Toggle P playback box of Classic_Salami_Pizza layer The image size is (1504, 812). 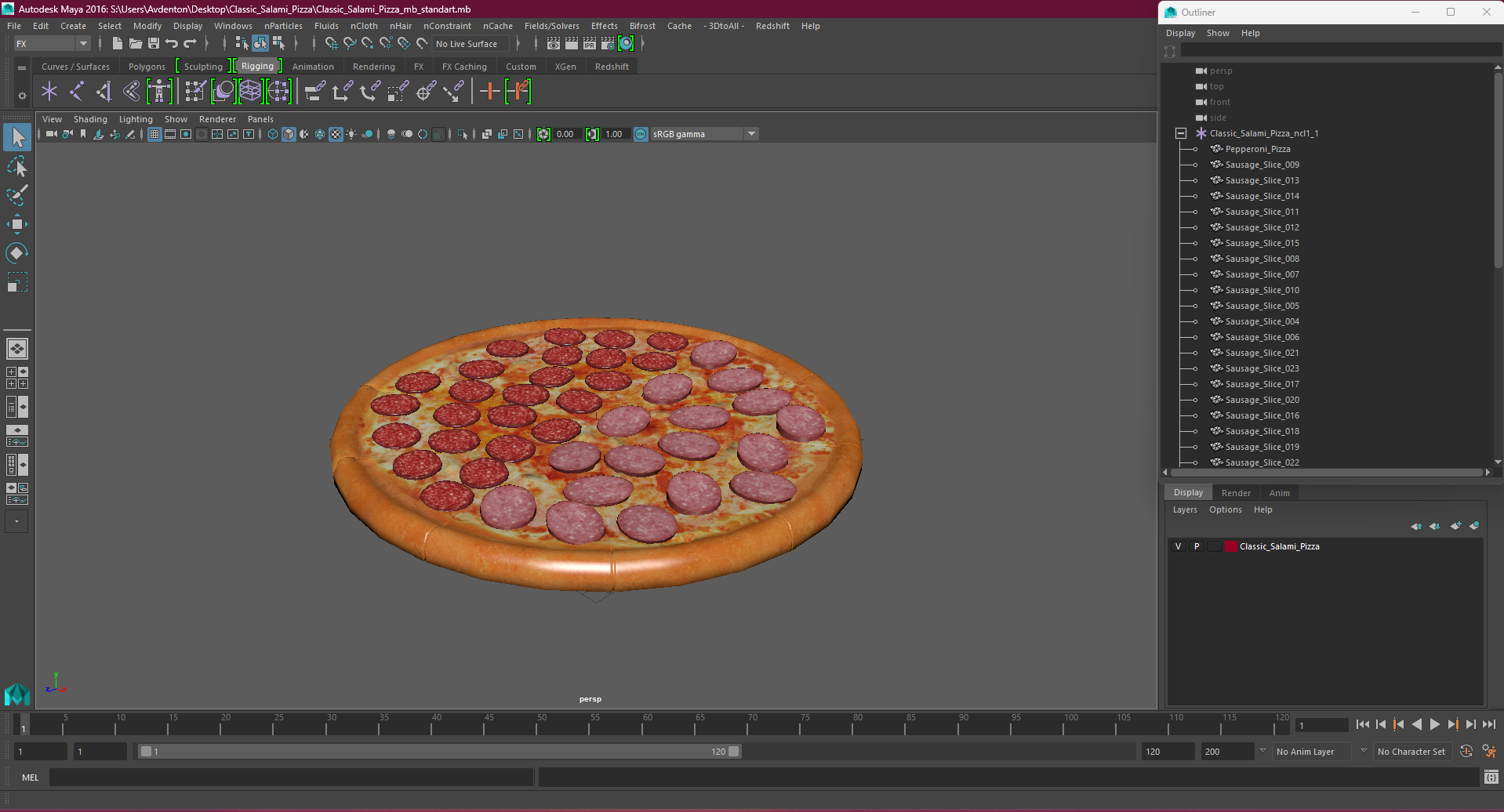pos(1197,546)
